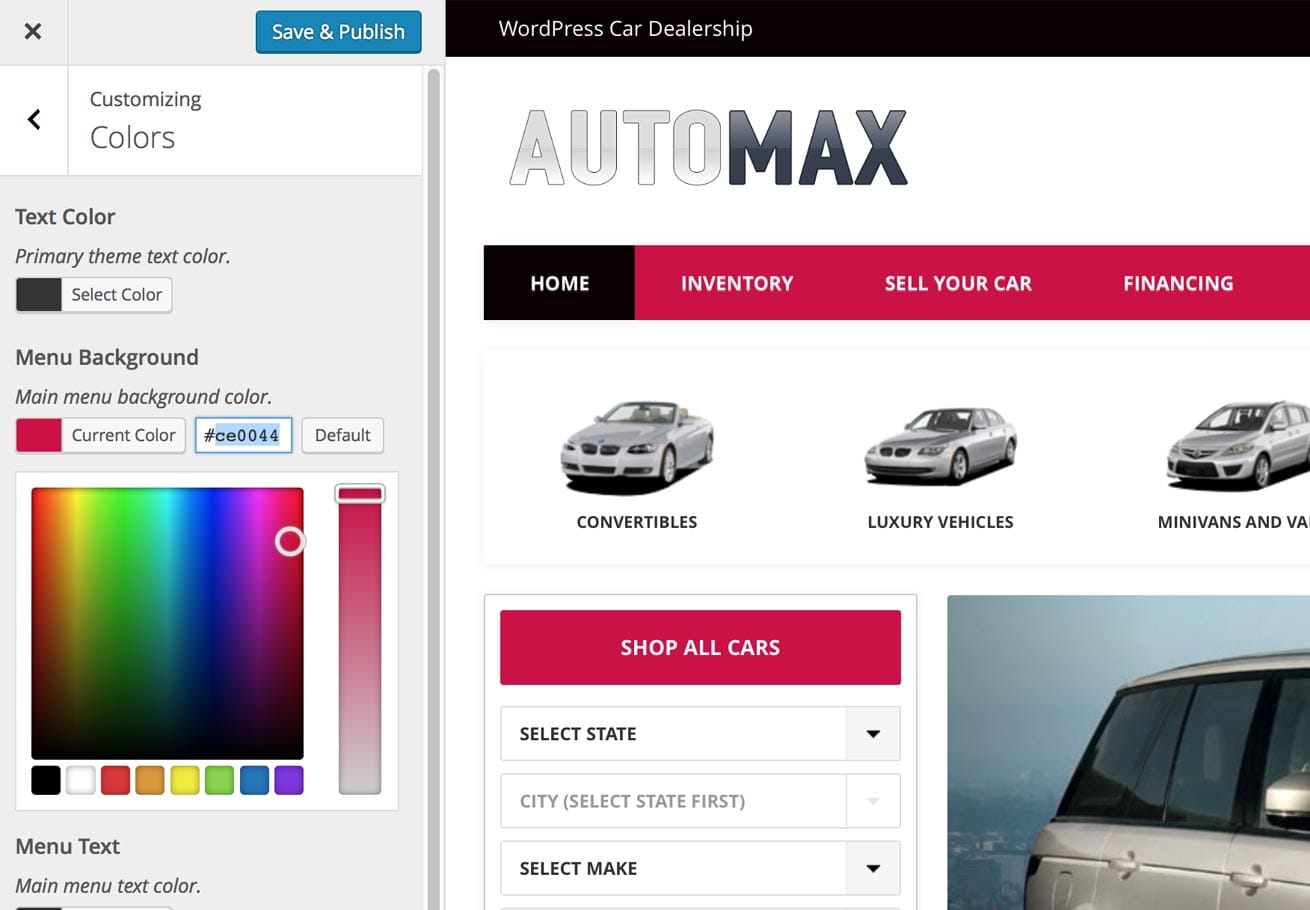Click the Minivans and Vans car image
1310x910 pixels.
point(1238,445)
